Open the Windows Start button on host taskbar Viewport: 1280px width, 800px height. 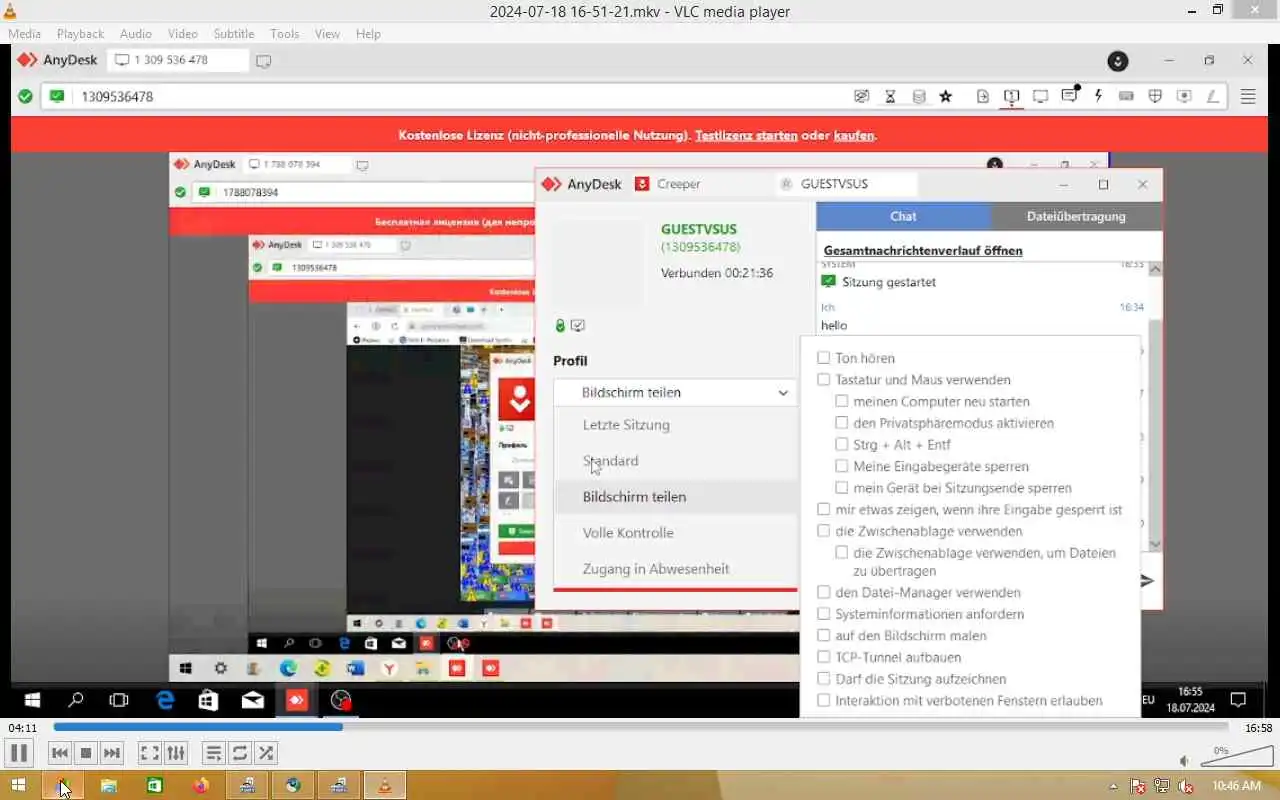[18, 786]
